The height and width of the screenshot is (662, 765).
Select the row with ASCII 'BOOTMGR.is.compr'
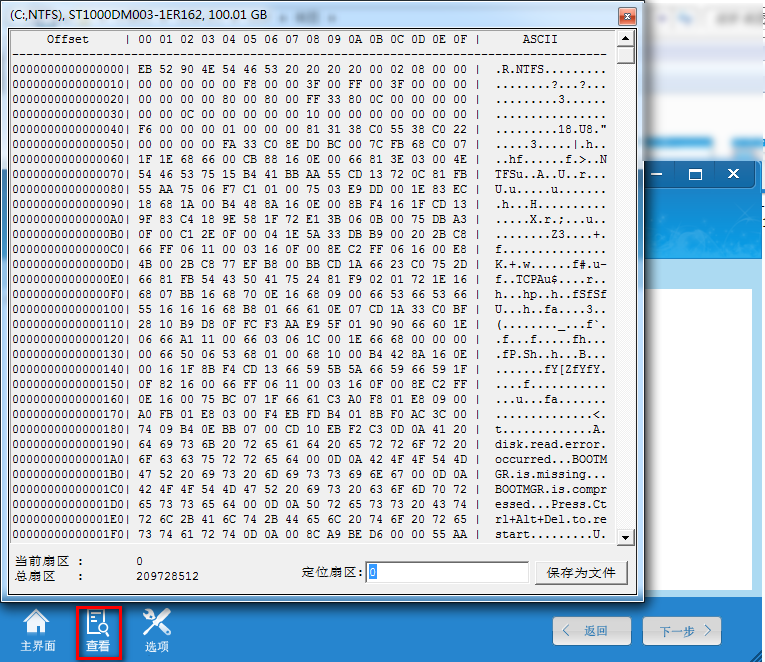pos(309,489)
